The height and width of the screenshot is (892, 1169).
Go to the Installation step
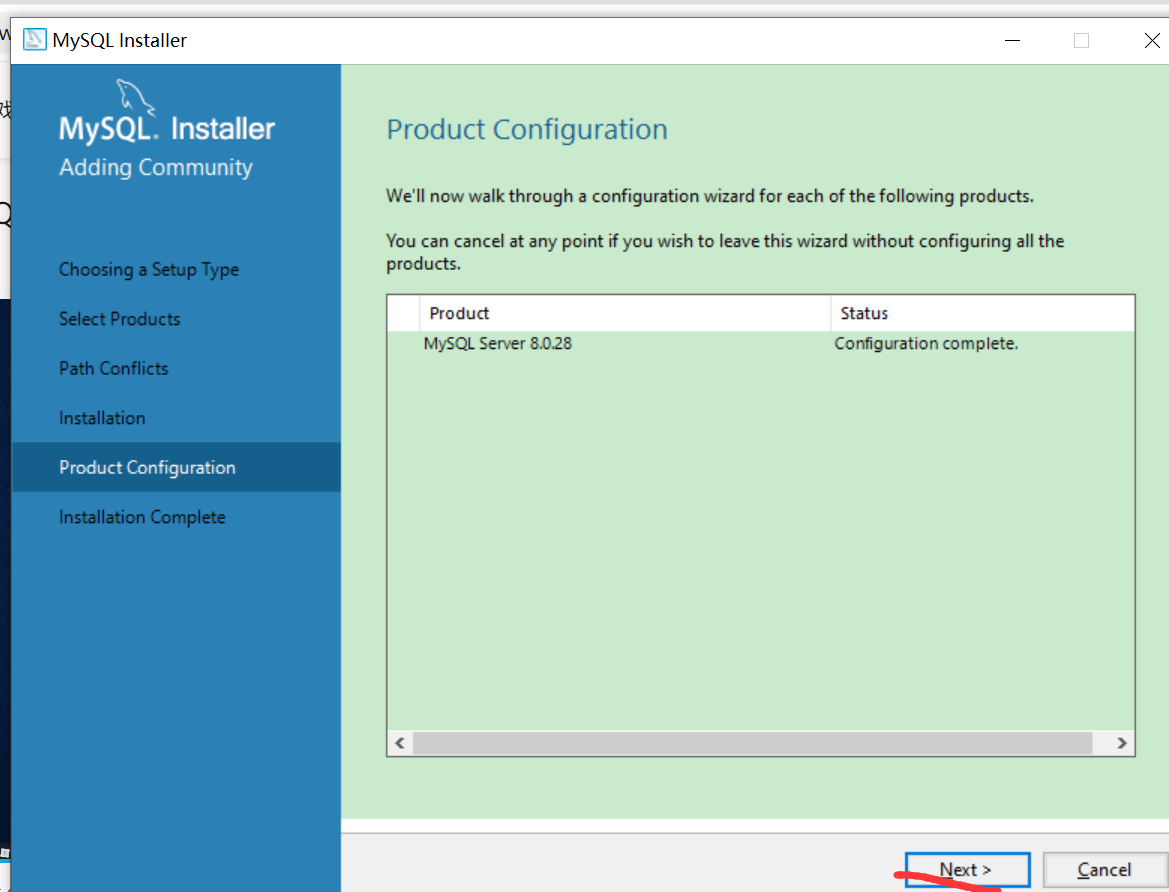point(102,418)
